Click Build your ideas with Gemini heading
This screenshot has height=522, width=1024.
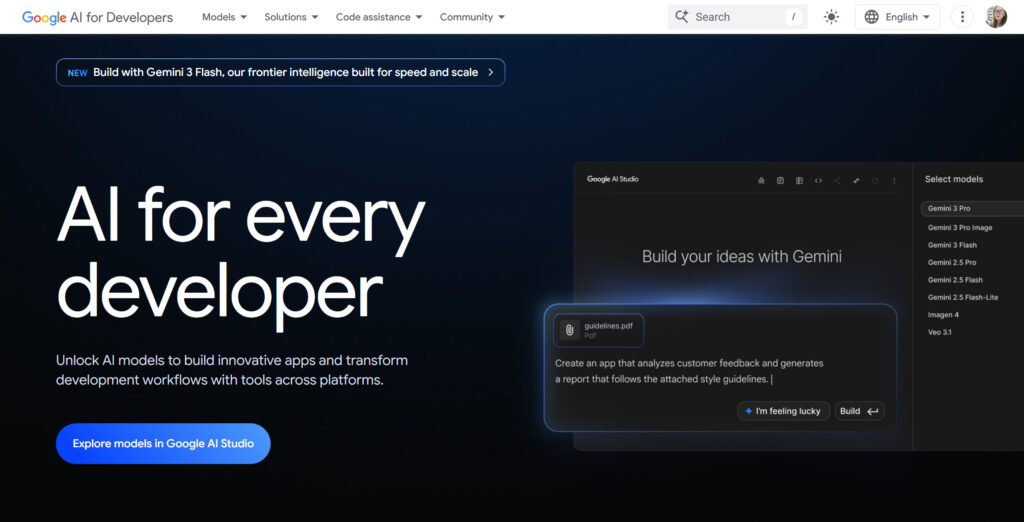pos(742,256)
